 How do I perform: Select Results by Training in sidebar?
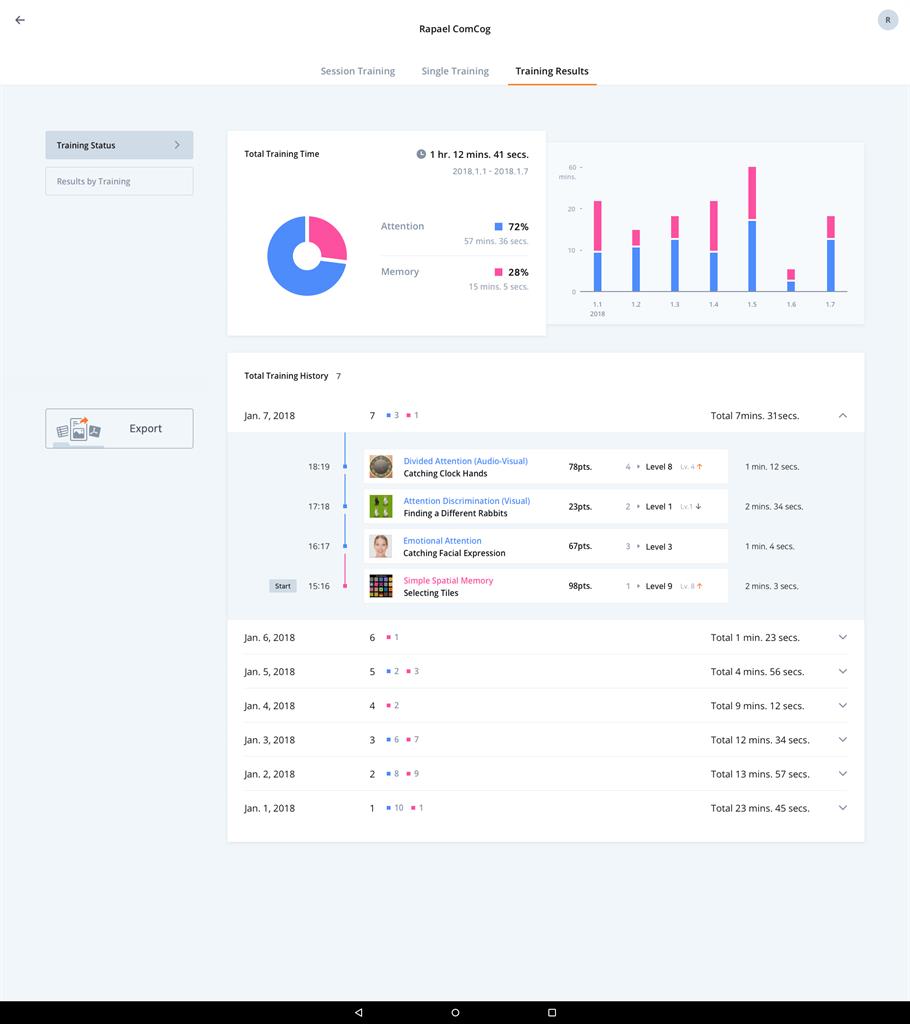[119, 182]
